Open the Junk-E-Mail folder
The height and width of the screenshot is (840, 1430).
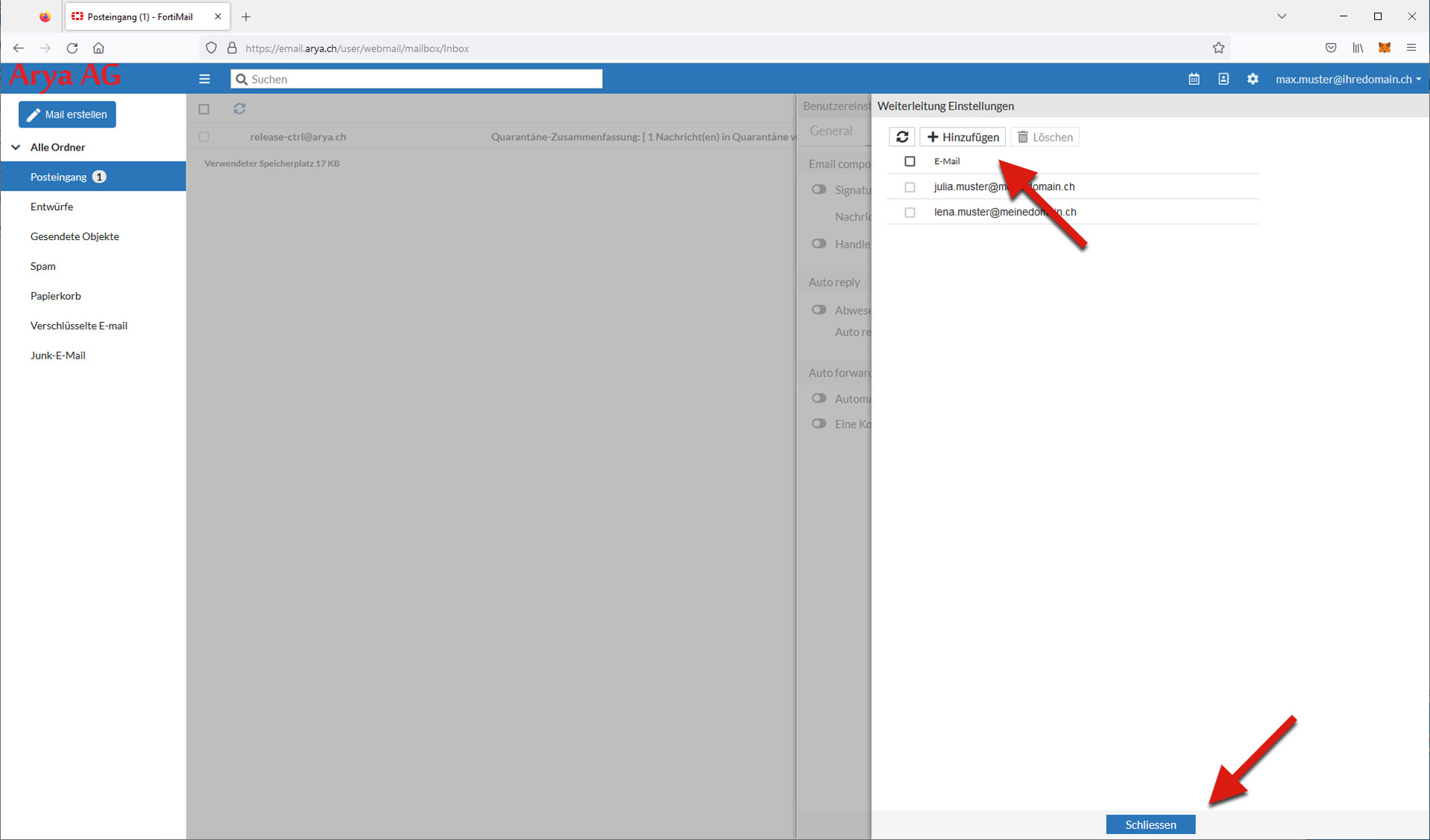[x=57, y=356]
